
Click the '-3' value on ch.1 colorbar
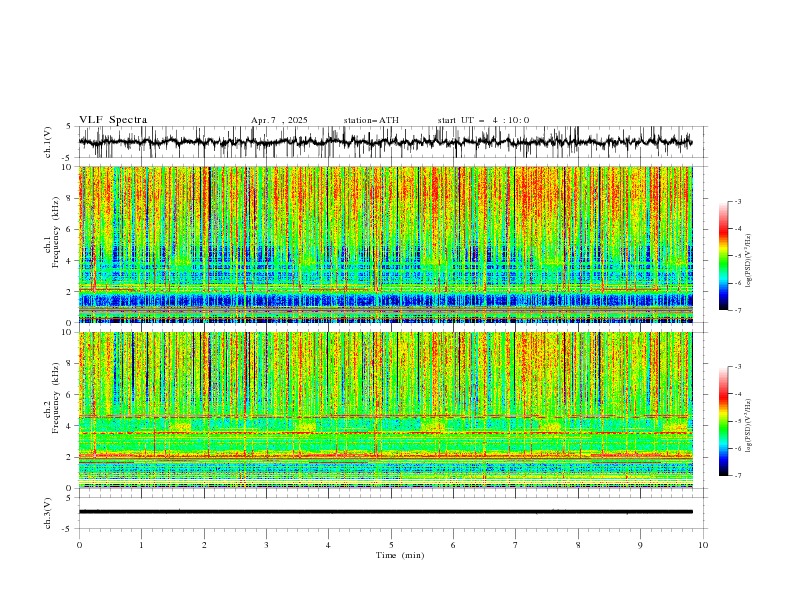(737, 201)
